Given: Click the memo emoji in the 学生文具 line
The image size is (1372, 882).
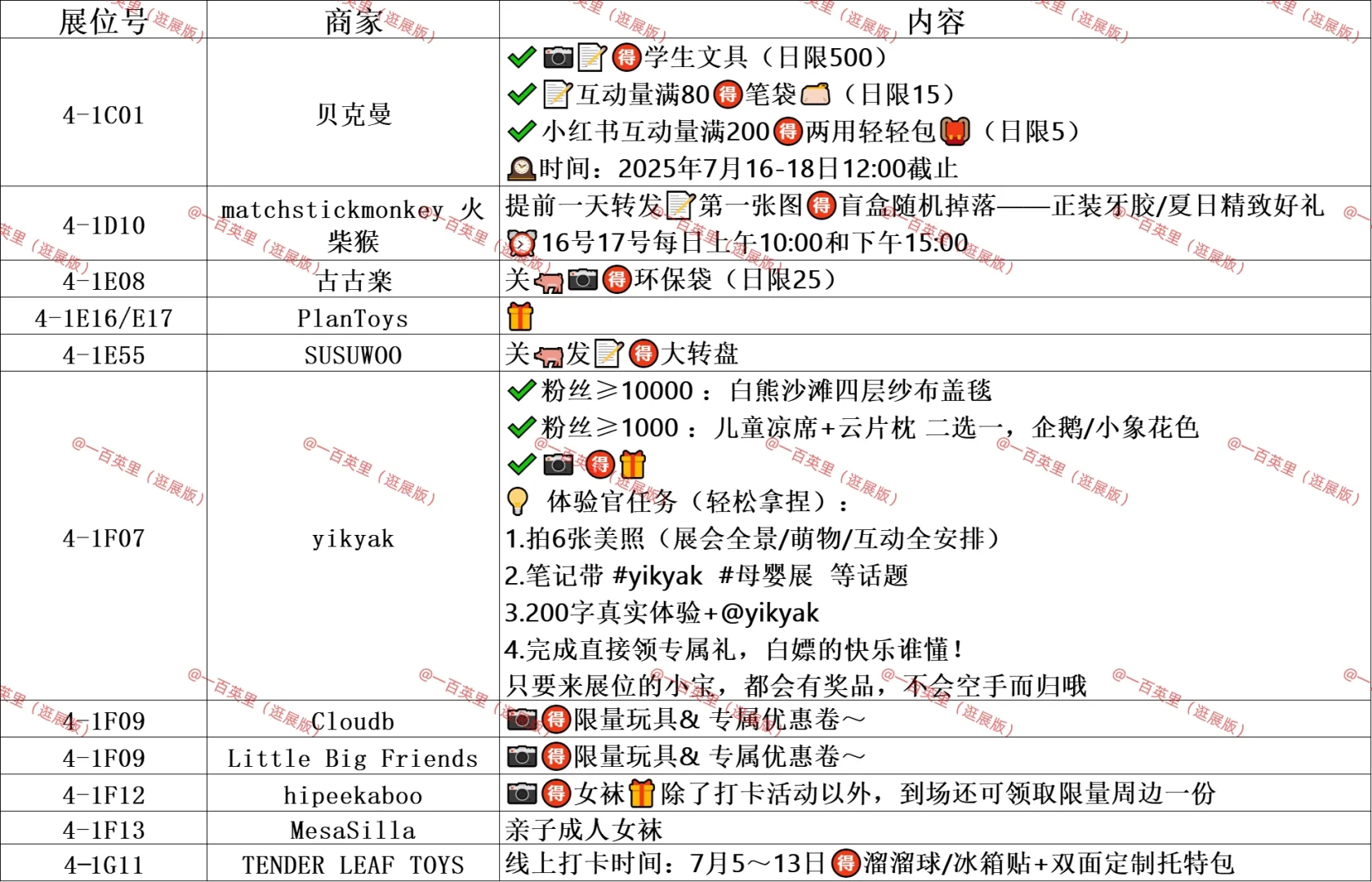Looking at the screenshot, I should (x=593, y=57).
